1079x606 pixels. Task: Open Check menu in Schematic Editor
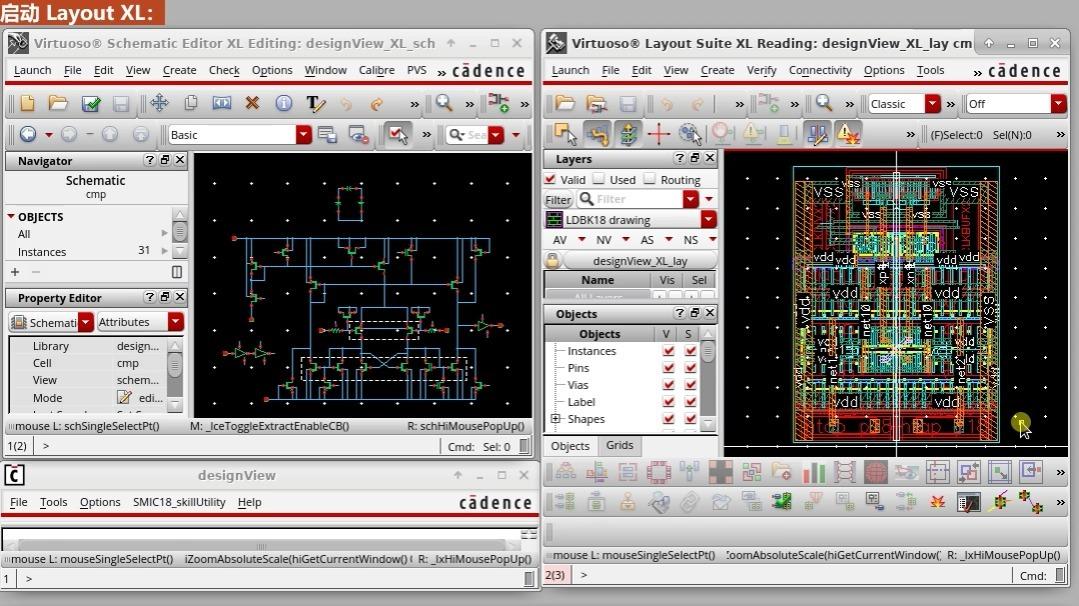[x=224, y=70]
